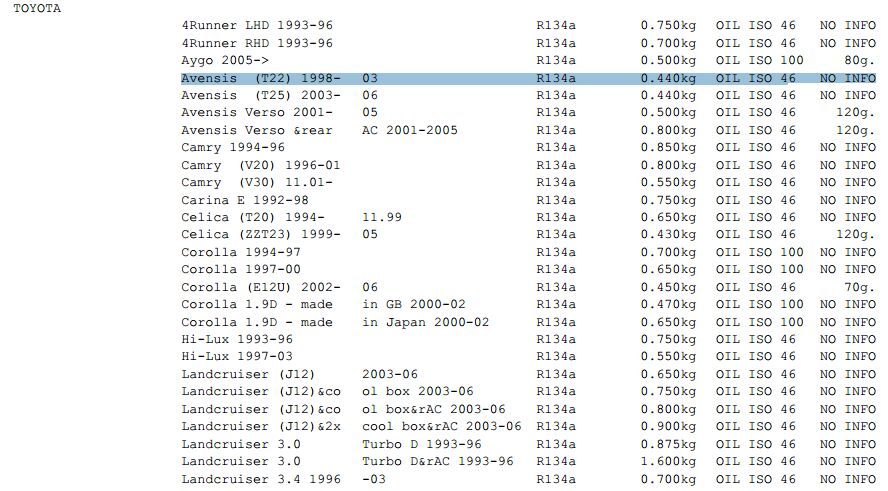
Task: Click the 80g. oil quantity value
Action: point(859,60)
